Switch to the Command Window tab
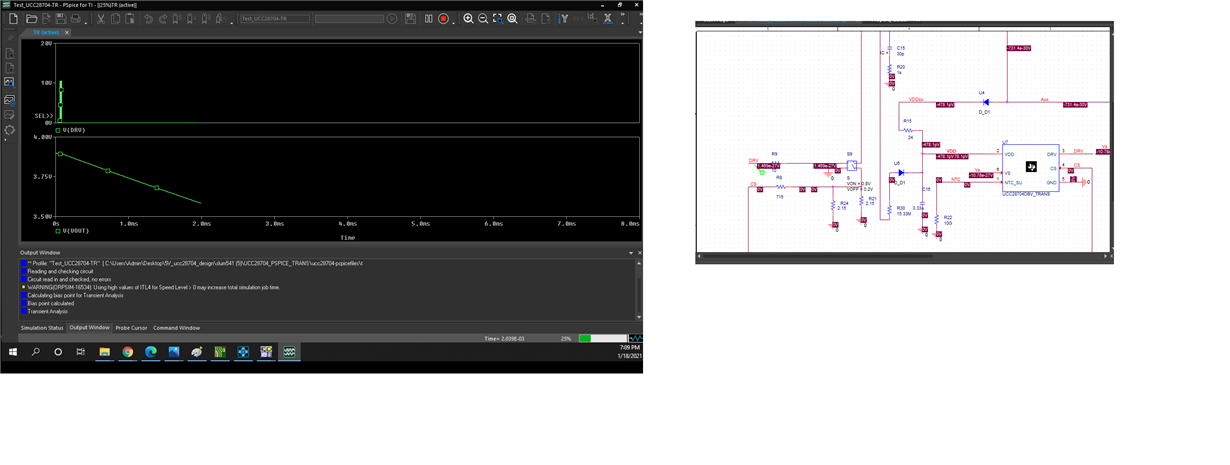The height and width of the screenshot is (465, 1230). click(x=176, y=328)
